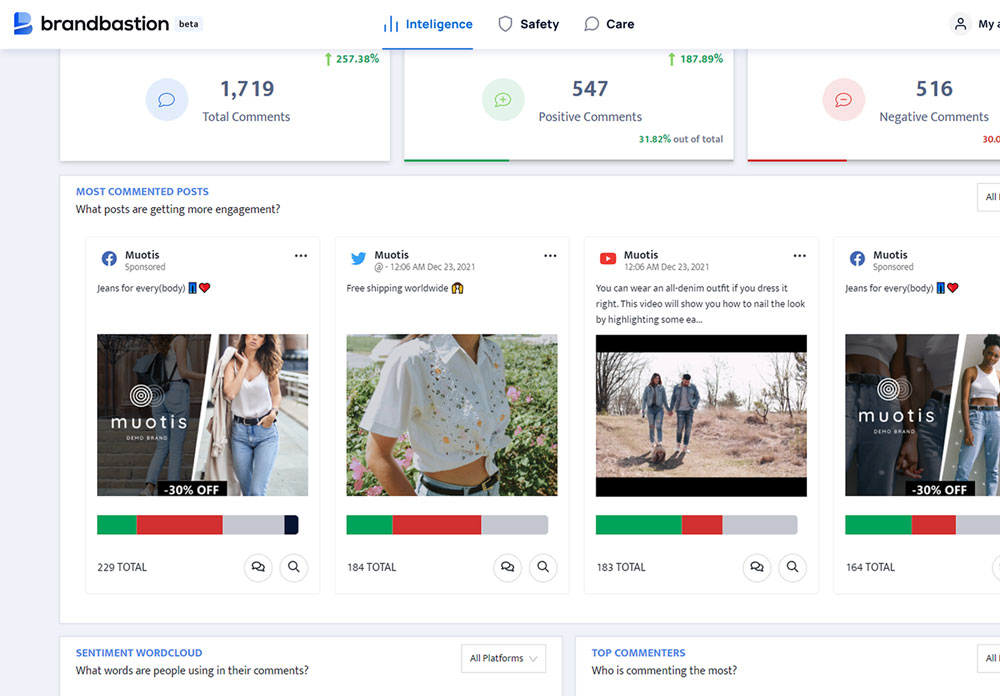Switch to the Safety tab
This screenshot has width=1000, height=696.
tap(529, 24)
